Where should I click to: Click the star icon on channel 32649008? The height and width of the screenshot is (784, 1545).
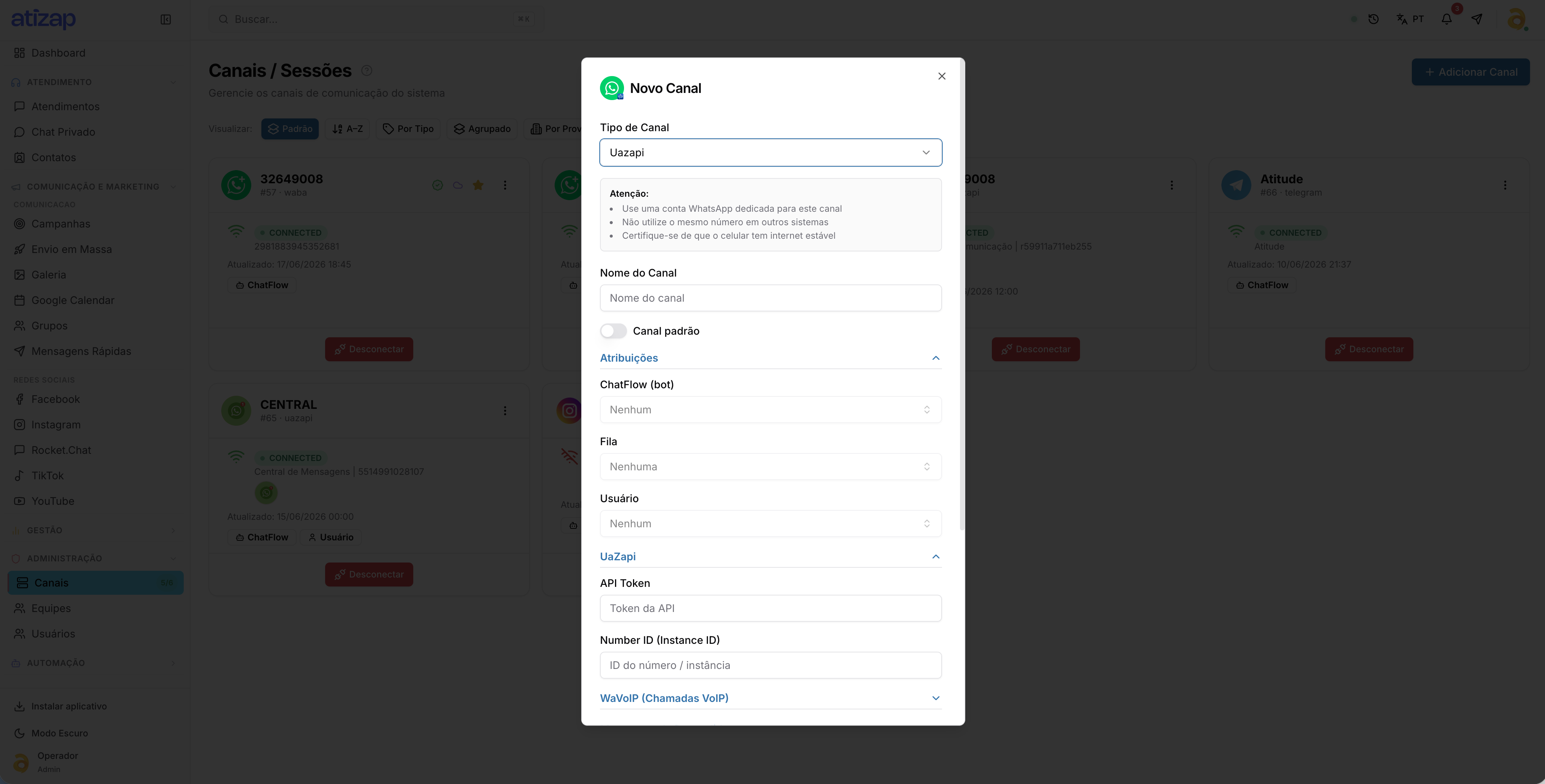point(478,185)
